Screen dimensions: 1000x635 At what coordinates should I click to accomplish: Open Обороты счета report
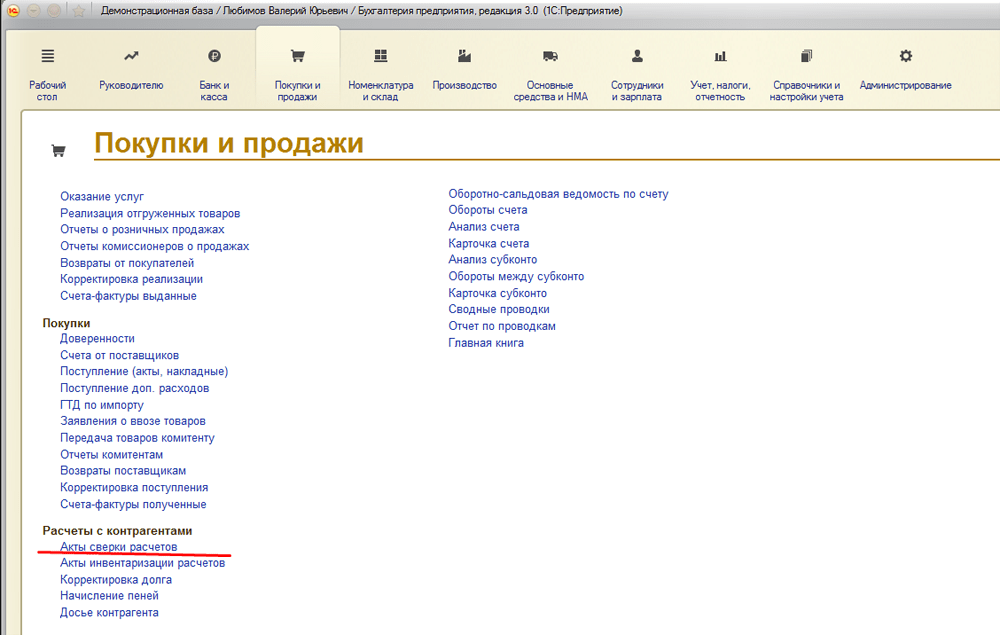(x=488, y=210)
